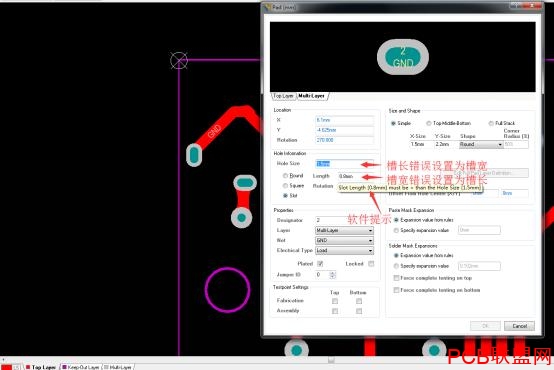Select the slotted GND pad at track end
554x370 pixels.
pyautogui.click(x=194, y=155)
